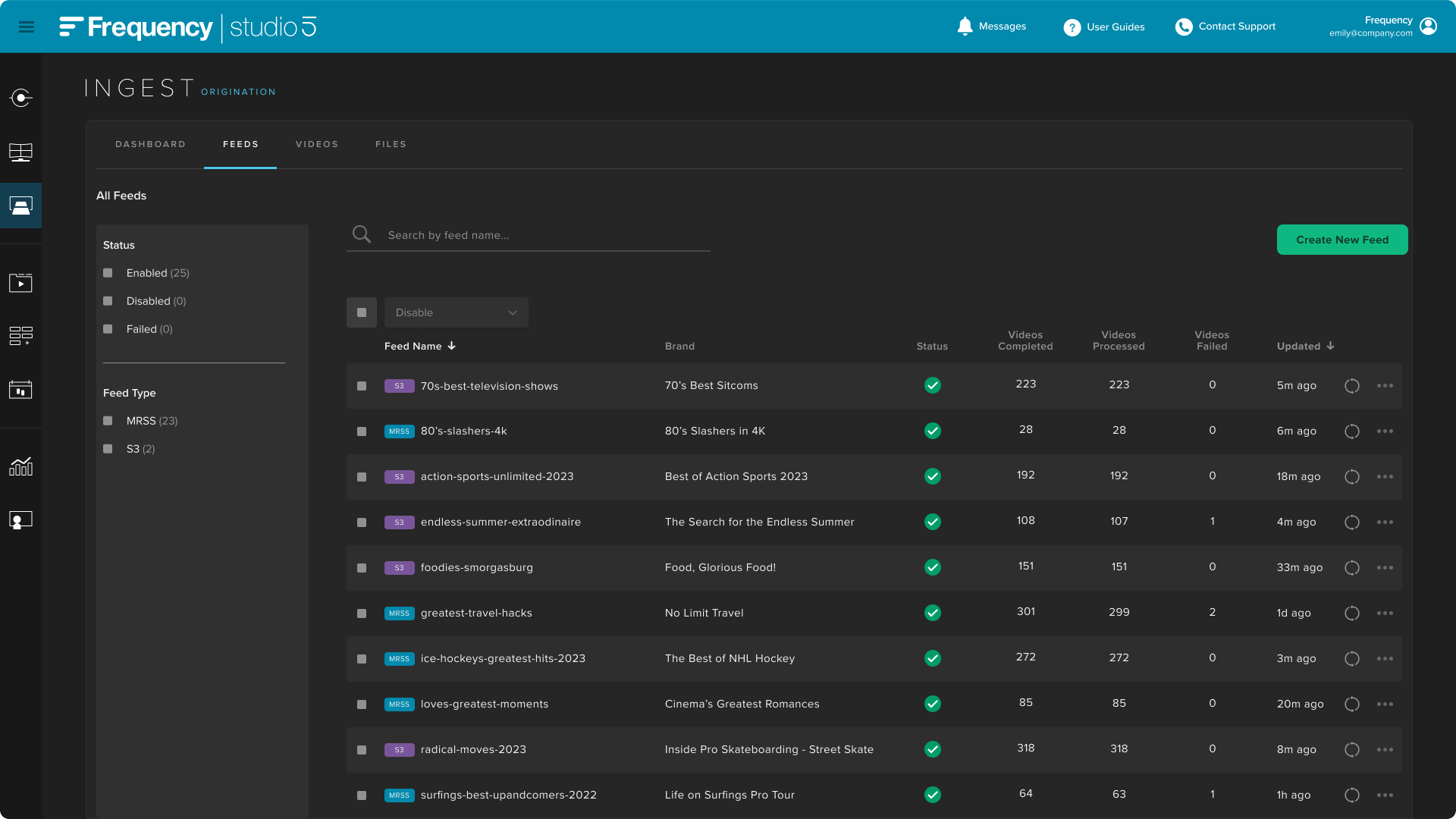Check the MRSS feed type filter
The width and height of the screenshot is (1456, 819).
point(108,421)
